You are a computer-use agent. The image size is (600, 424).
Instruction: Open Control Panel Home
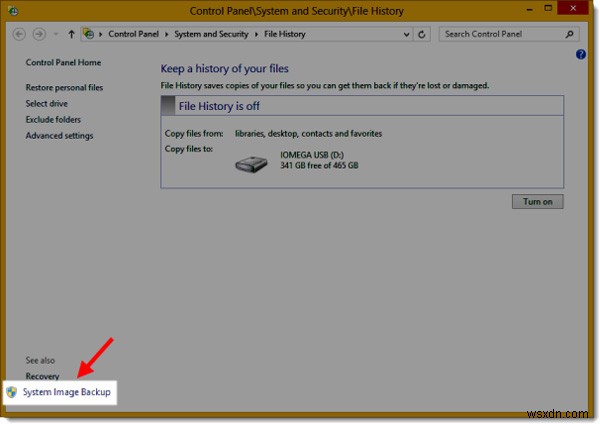point(63,62)
